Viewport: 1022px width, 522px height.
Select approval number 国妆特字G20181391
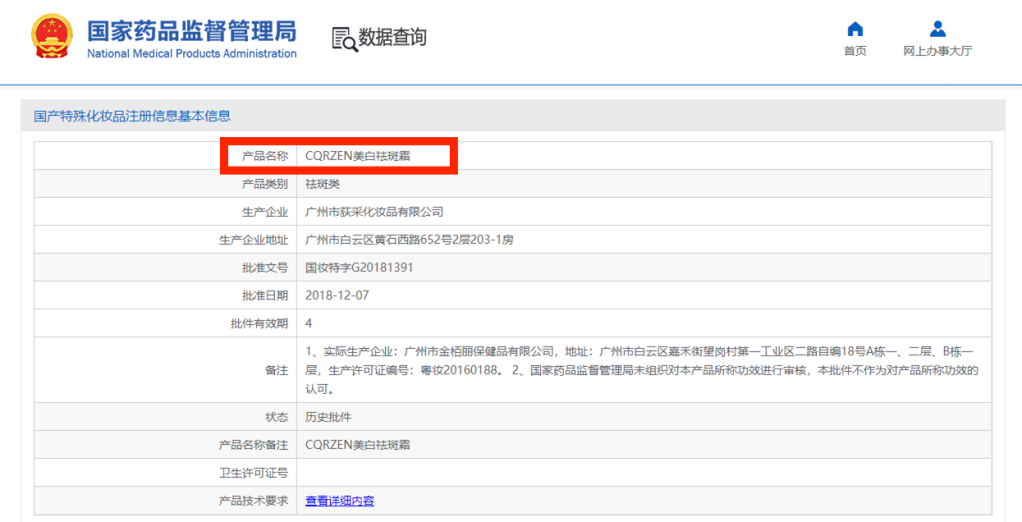pyautogui.click(x=359, y=268)
